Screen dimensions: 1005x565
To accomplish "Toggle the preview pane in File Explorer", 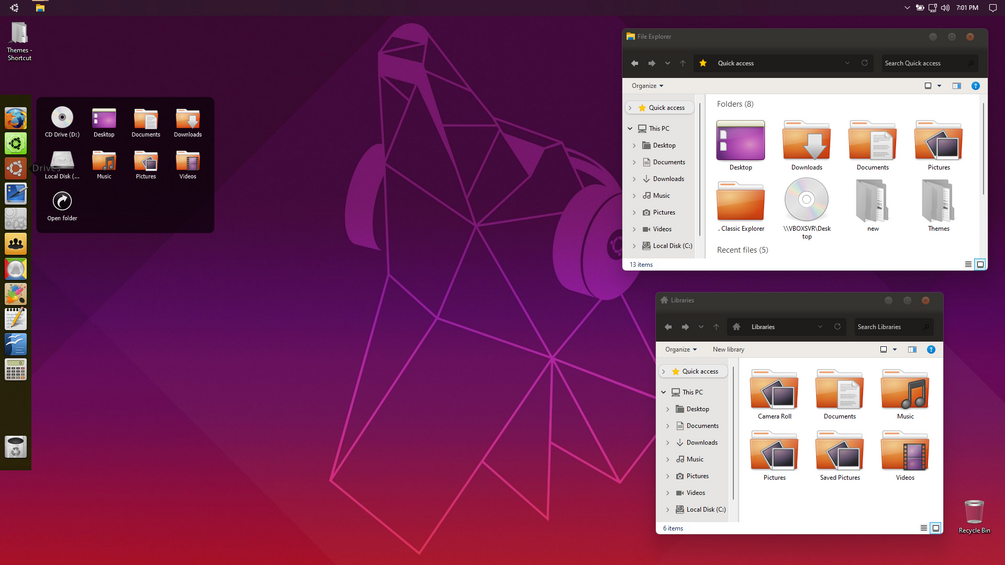I will [956, 86].
